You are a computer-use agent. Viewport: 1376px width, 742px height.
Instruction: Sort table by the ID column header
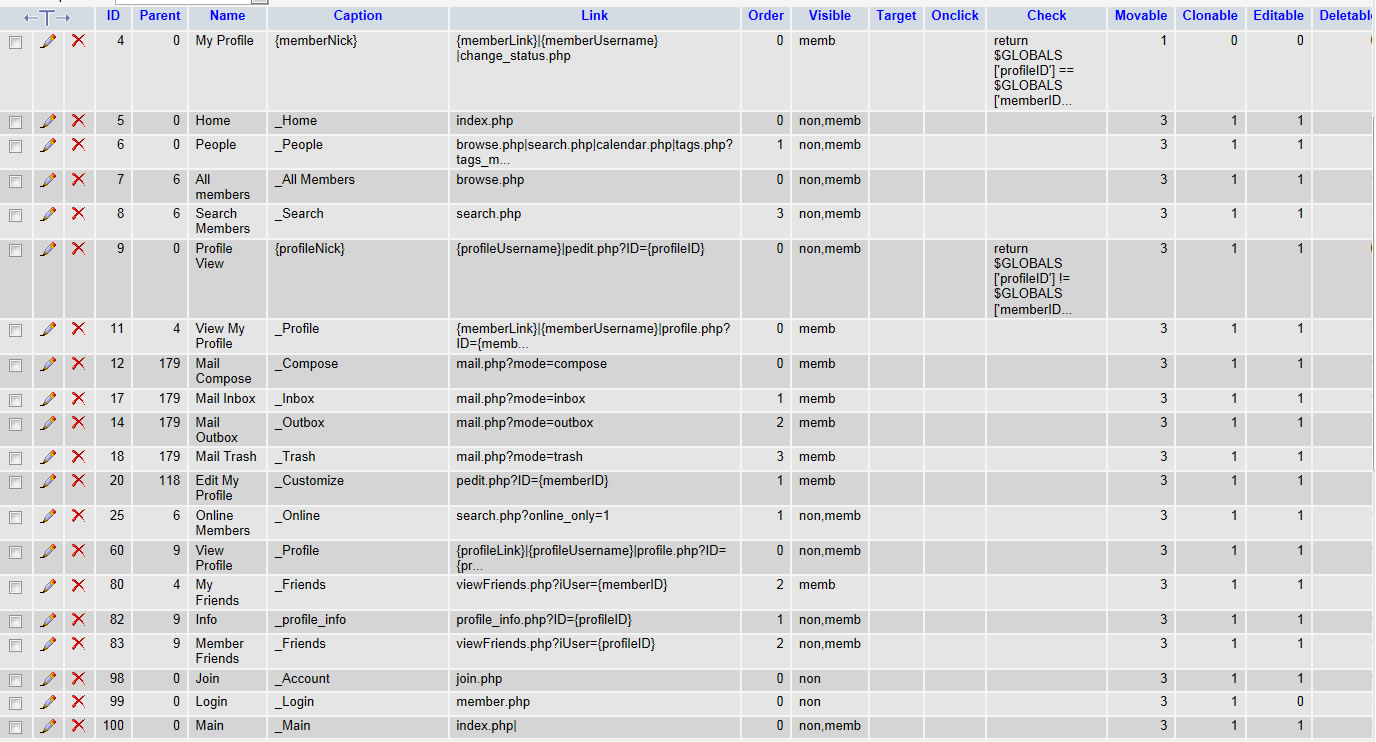point(113,16)
